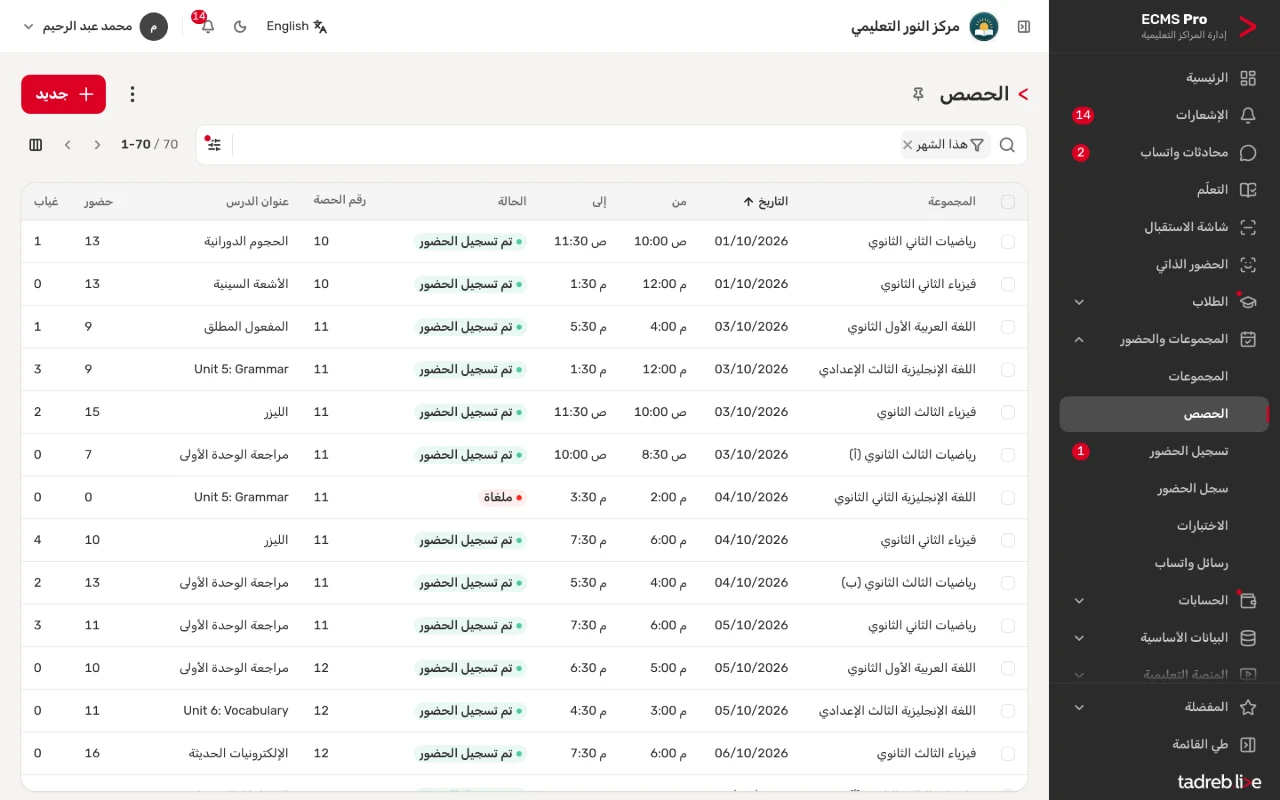
Task: Expand المفضلة favorites section
Action: tap(1164, 707)
